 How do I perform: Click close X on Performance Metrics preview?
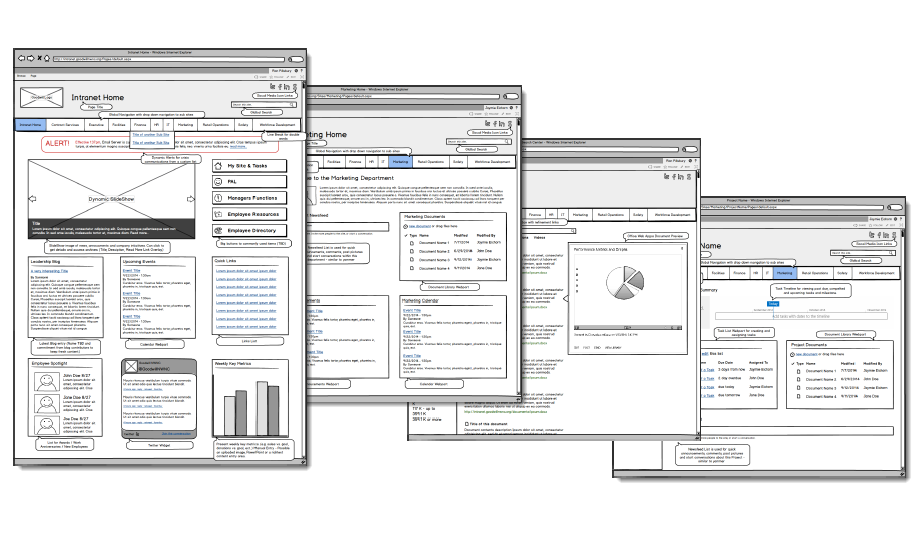(682, 249)
